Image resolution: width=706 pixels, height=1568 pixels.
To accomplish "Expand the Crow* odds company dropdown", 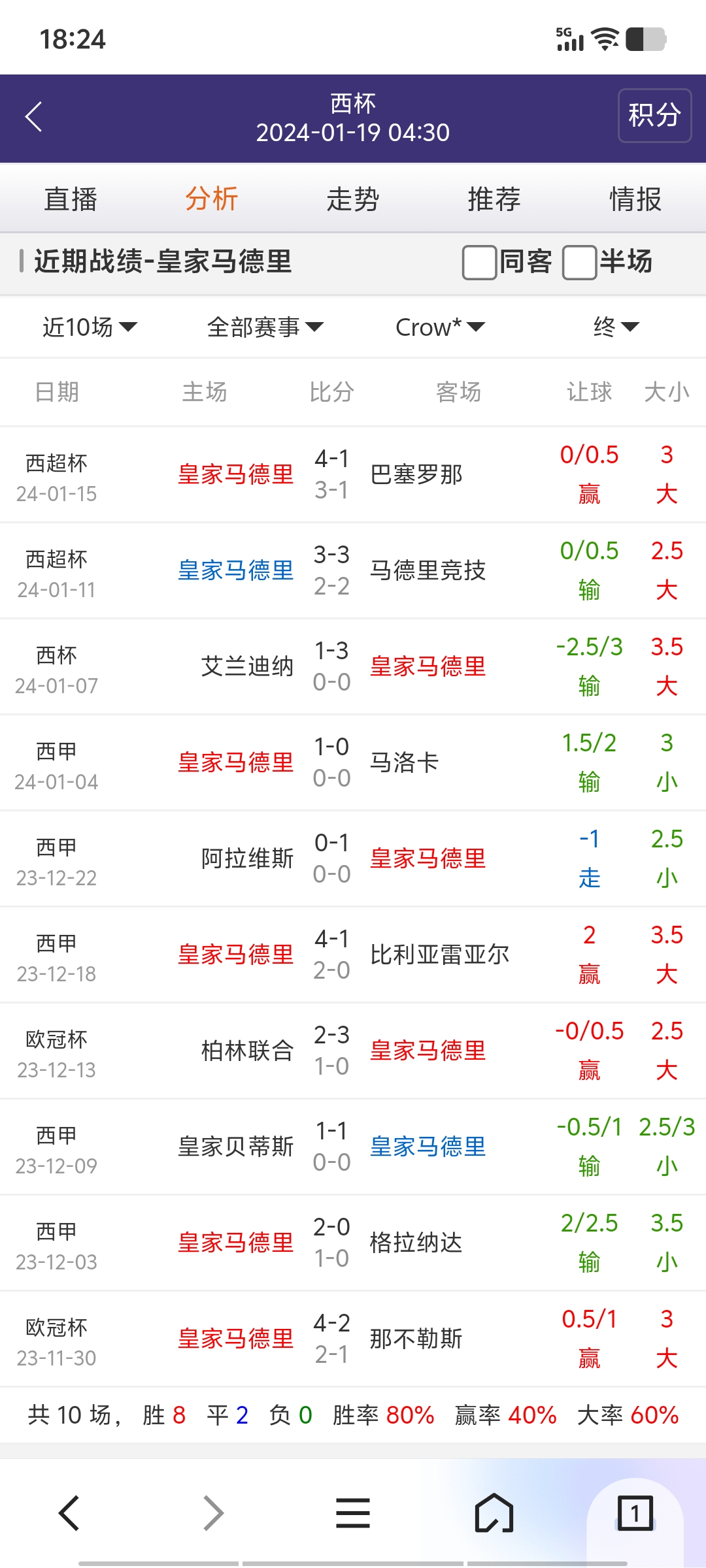I will (440, 327).
